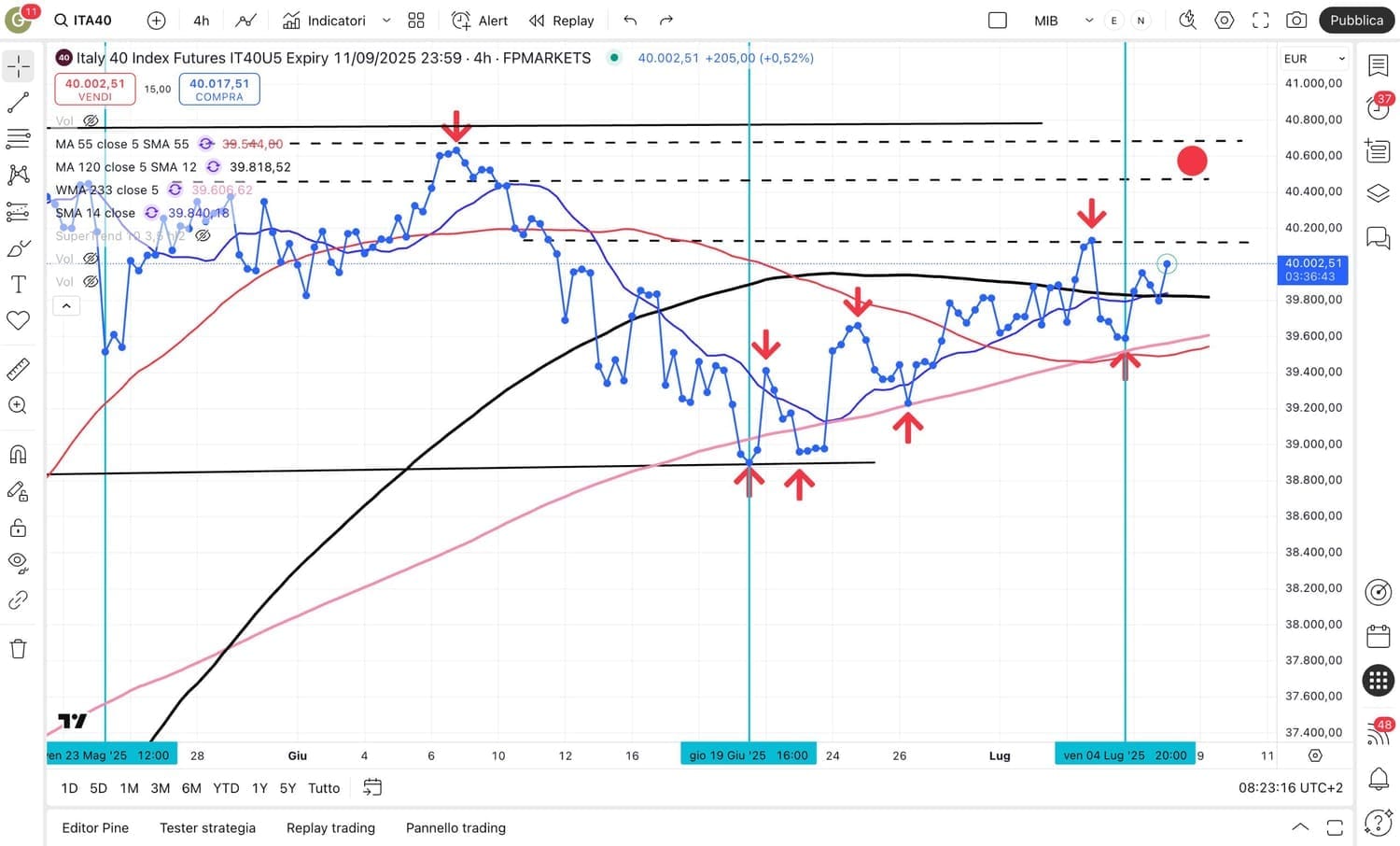Create an alert with the Alert button
1400x846 pixels.
click(x=480, y=21)
